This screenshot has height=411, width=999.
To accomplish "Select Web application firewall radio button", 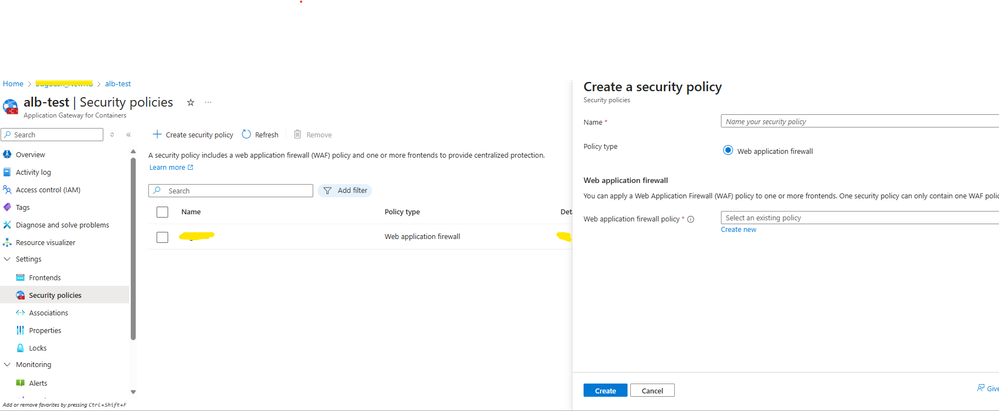I will click(728, 151).
